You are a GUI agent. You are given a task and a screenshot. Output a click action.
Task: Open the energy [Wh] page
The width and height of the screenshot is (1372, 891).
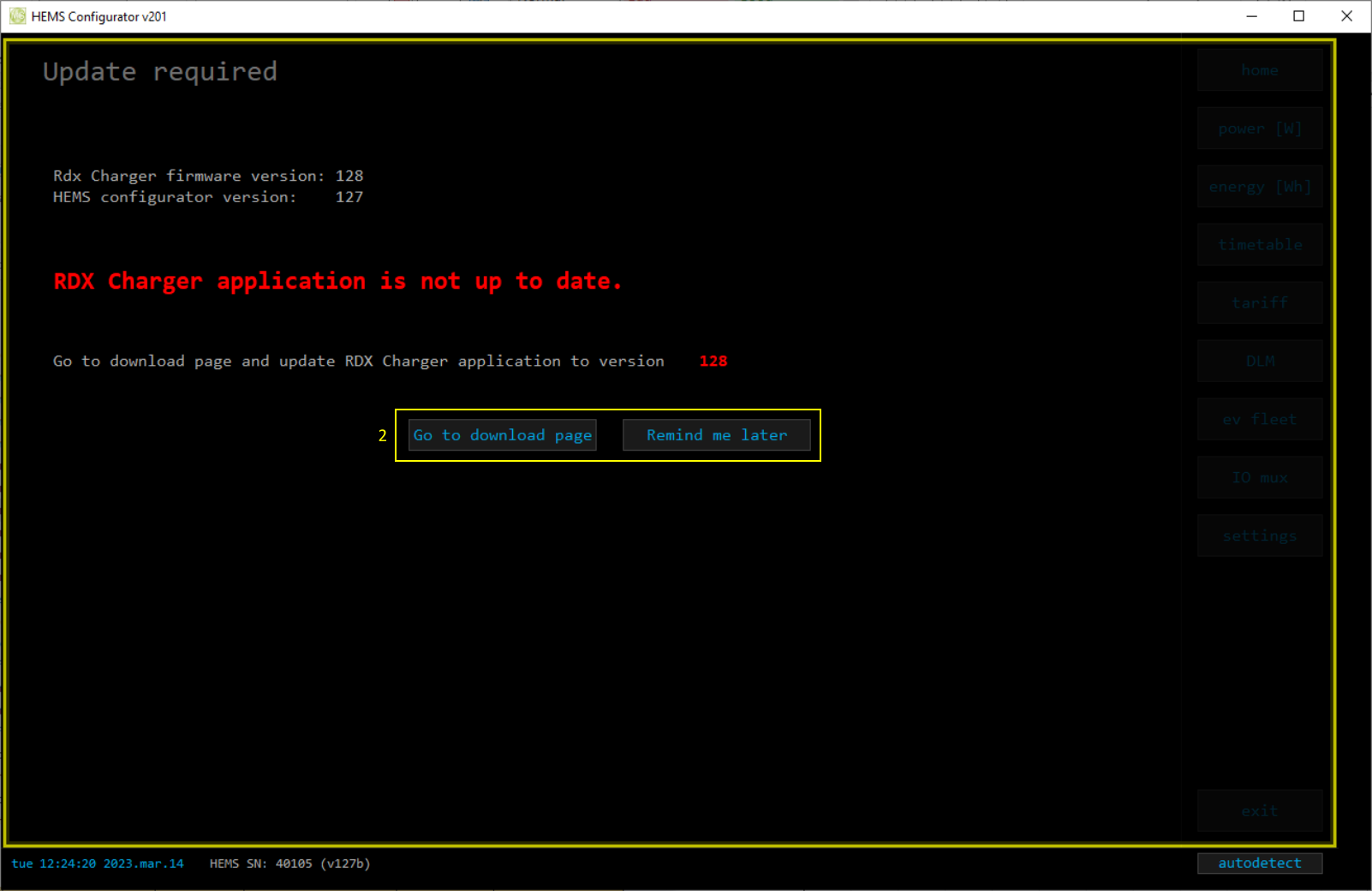[x=1259, y=187]
